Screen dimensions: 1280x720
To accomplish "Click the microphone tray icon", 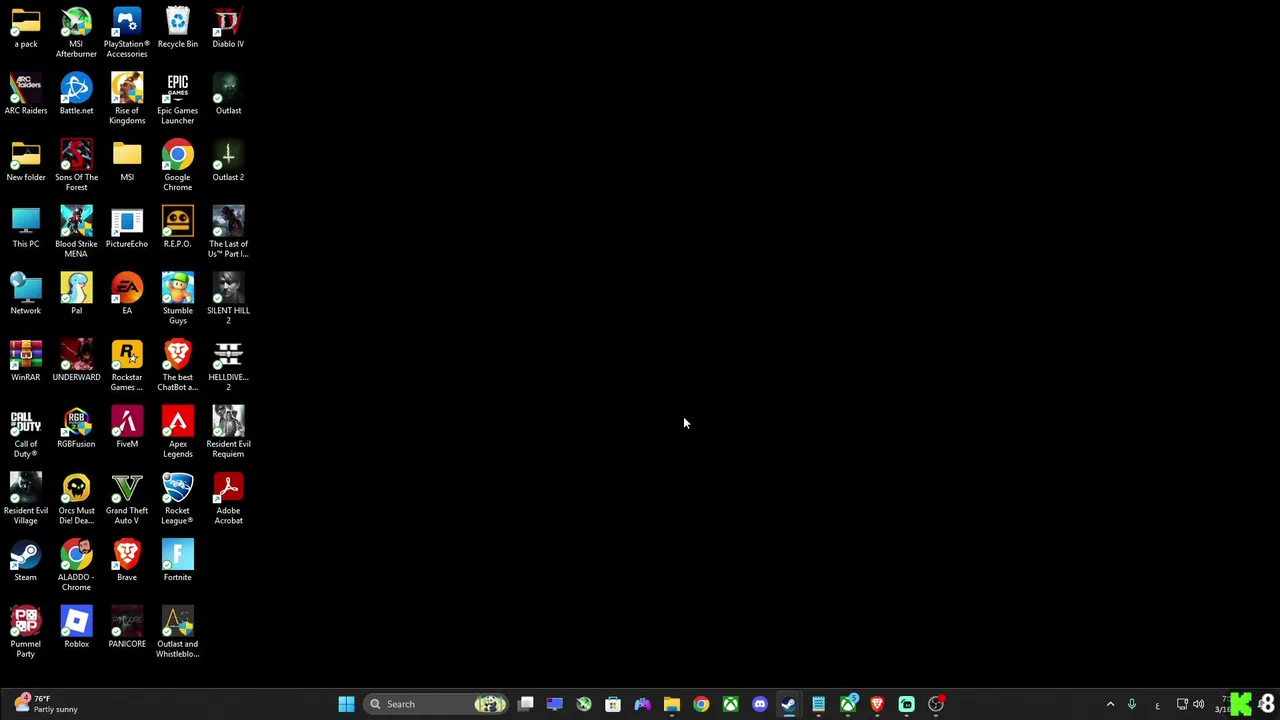I will coord(1132,704).
